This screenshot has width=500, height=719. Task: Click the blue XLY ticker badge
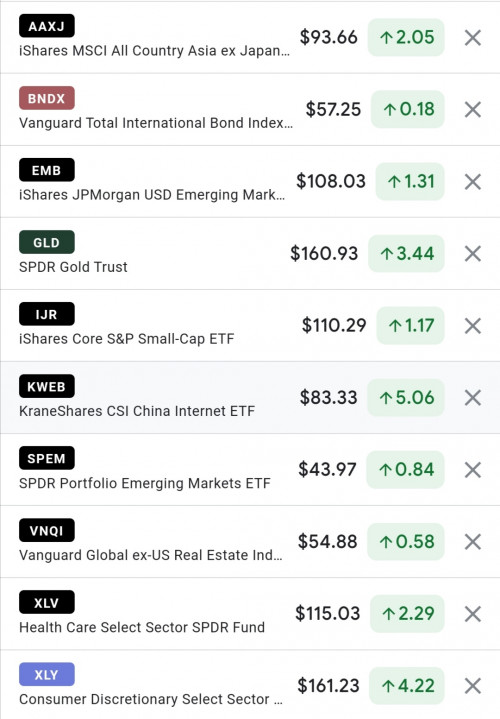[x=46, y=675]
